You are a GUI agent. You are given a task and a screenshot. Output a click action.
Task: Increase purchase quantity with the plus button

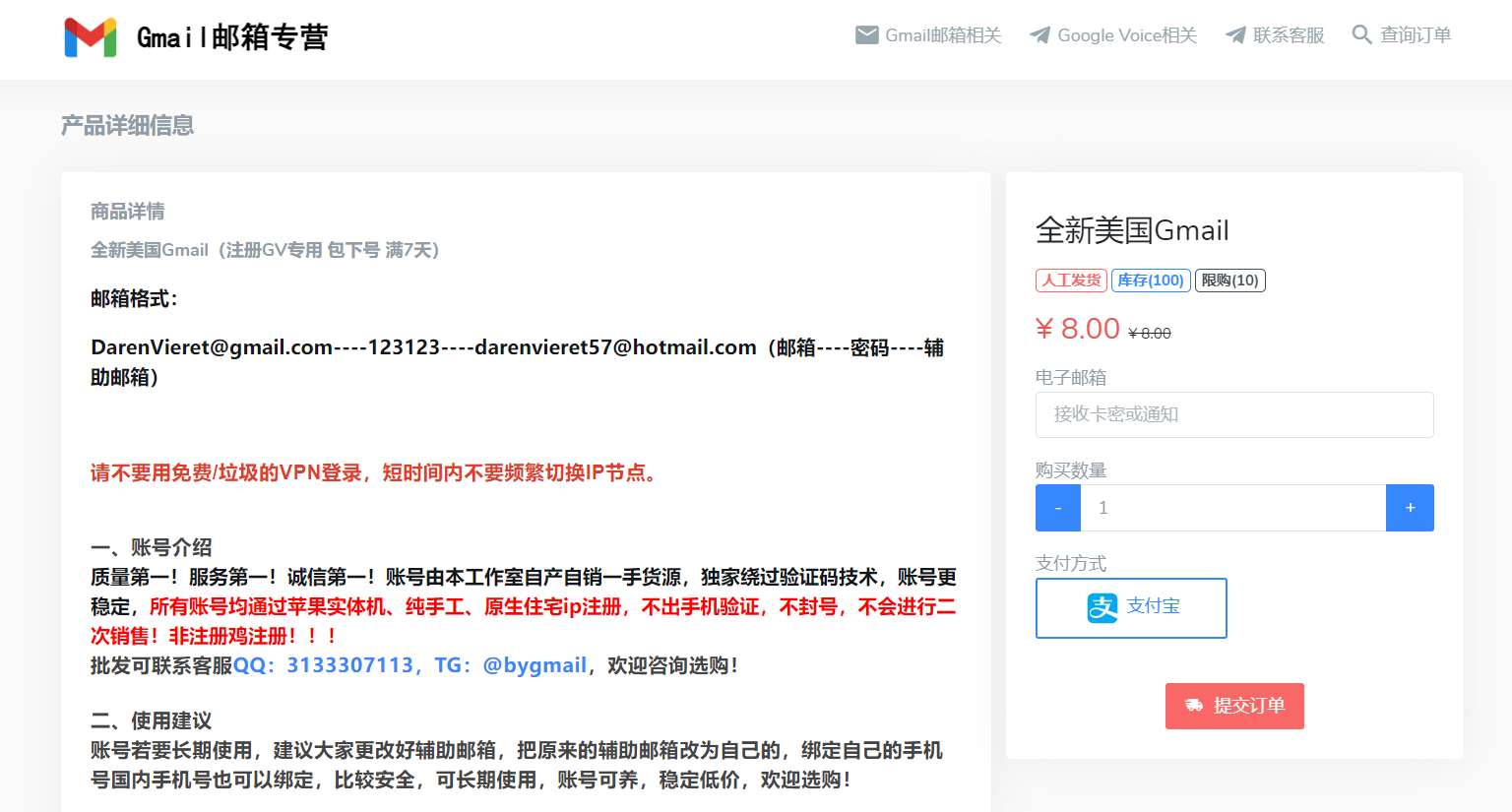coord(1410,508)
